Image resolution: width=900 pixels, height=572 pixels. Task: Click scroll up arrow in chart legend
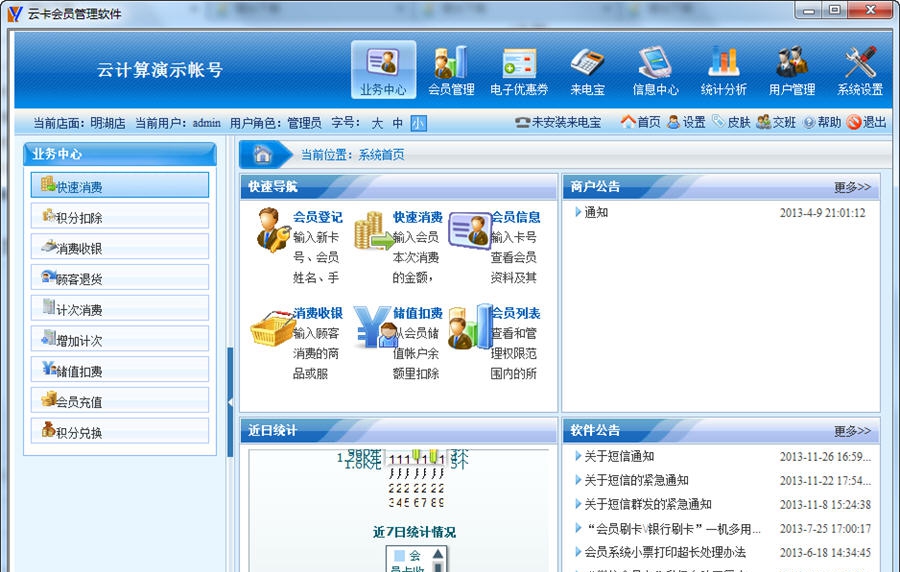point(438,554)
